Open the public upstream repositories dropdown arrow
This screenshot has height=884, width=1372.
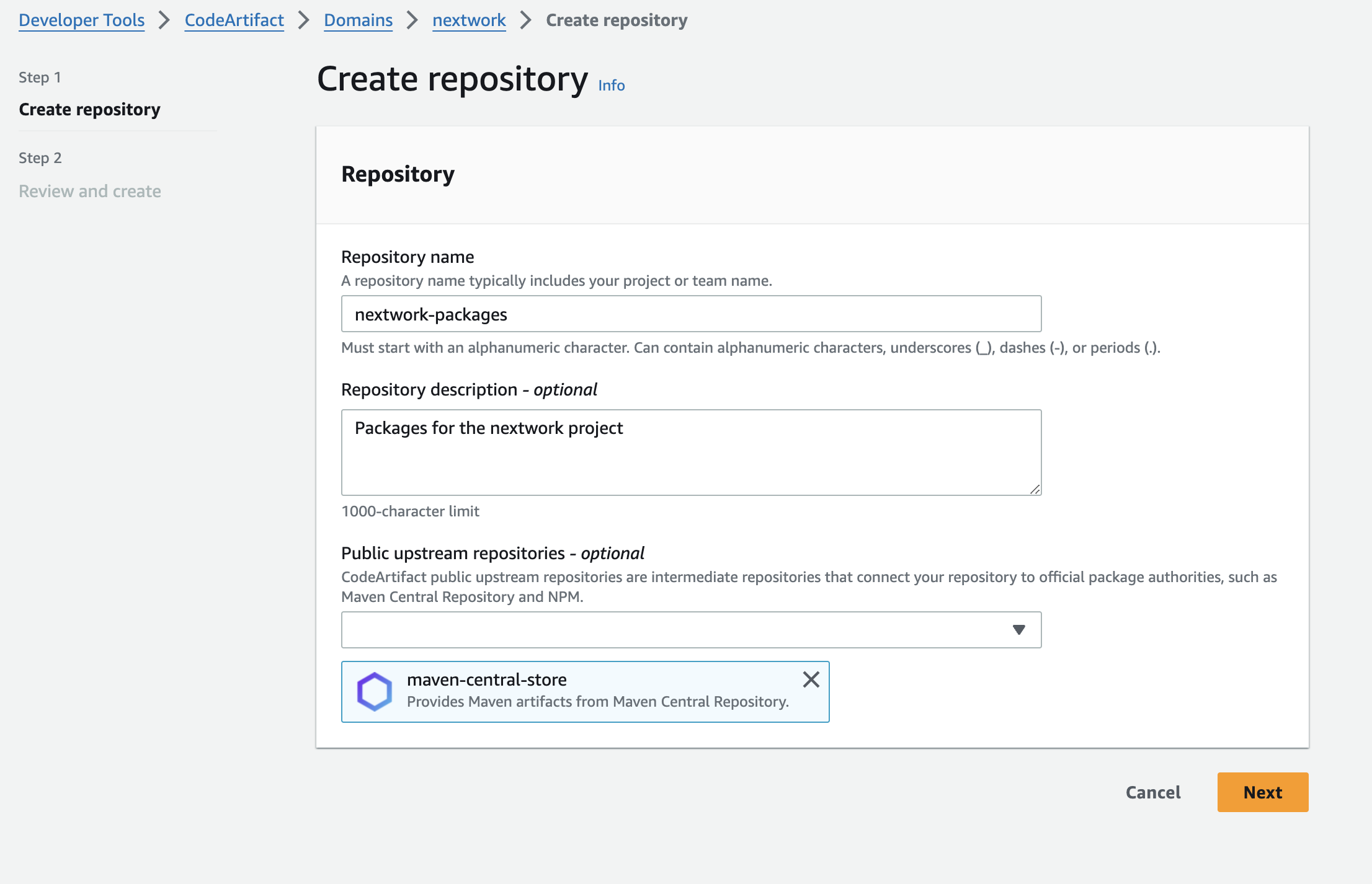[x=1018, y=630]
